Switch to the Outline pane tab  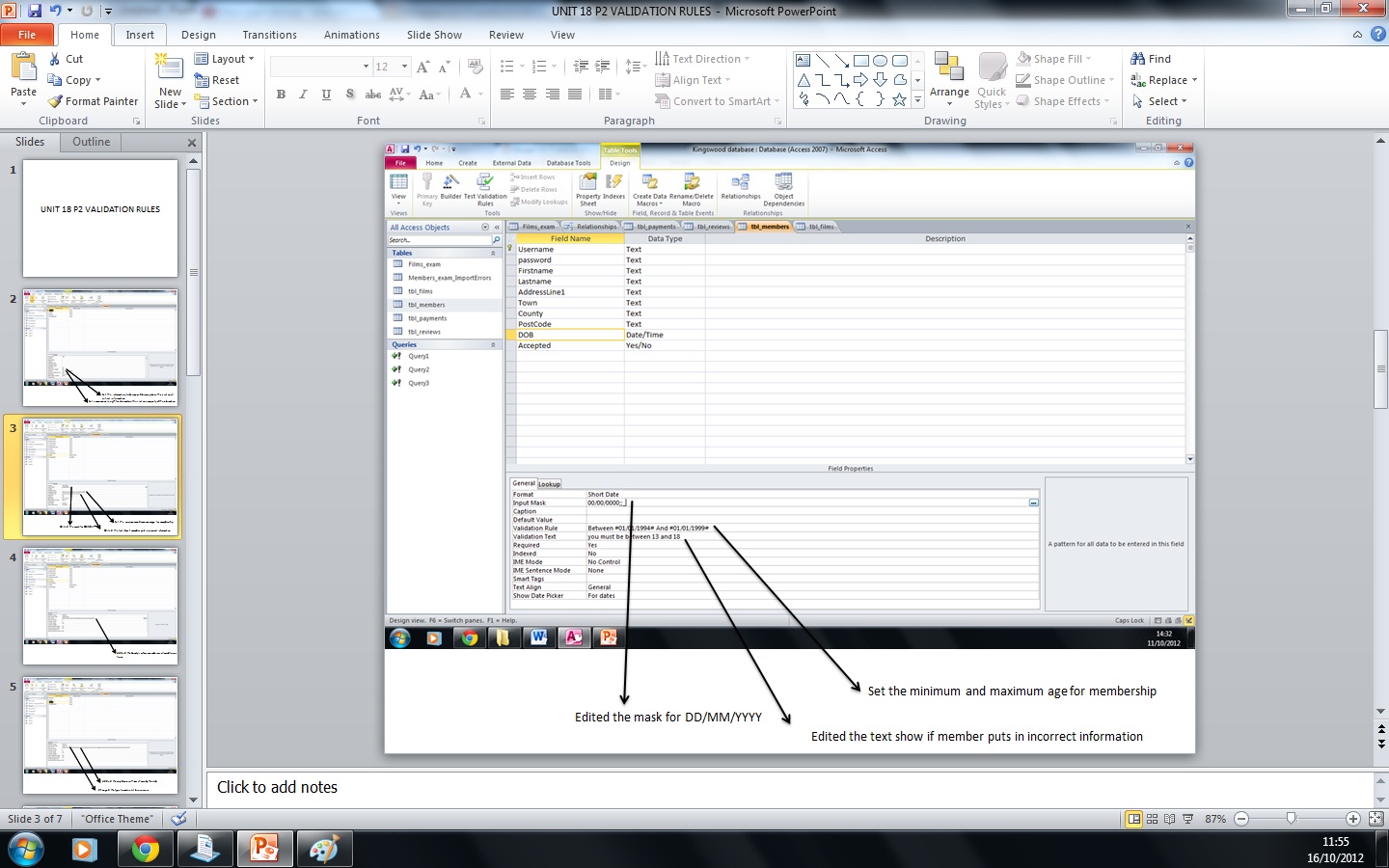point(91,142)
